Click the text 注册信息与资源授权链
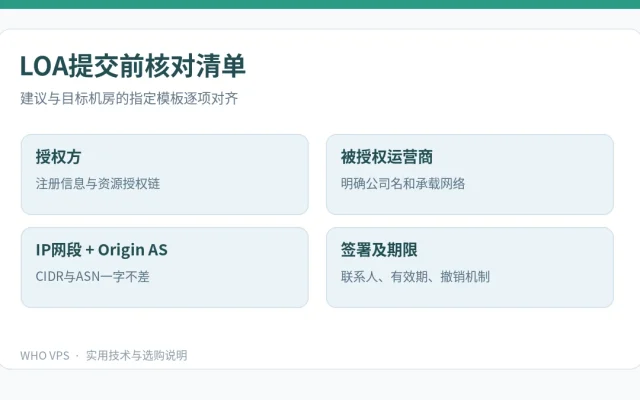Screen dimensions: 640x400 (98, 184)
